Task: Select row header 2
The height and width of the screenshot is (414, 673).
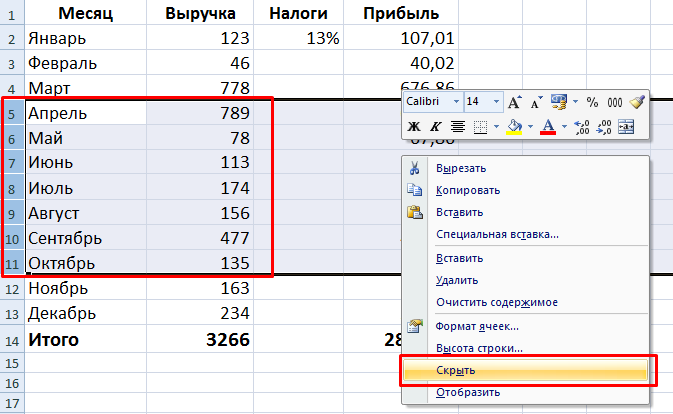Action: (x=12, y=39)
